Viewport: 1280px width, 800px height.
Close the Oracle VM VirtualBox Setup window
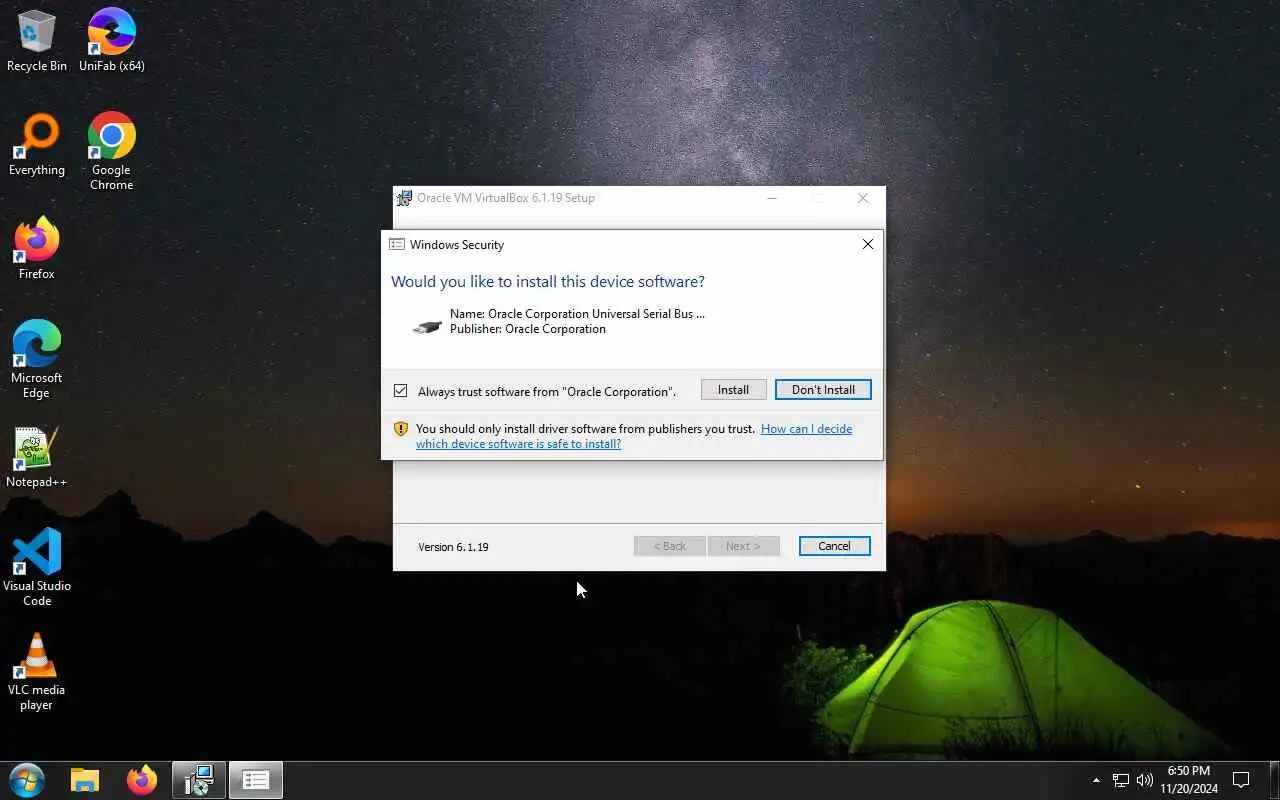tap(863, 198)
